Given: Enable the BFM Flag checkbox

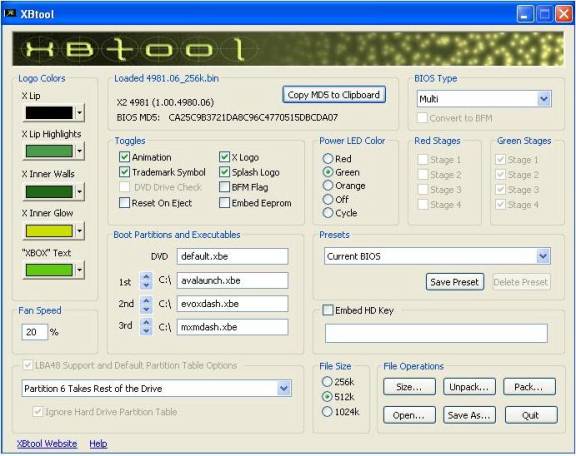Looking at the screenshot, I should tap(224, 187).
